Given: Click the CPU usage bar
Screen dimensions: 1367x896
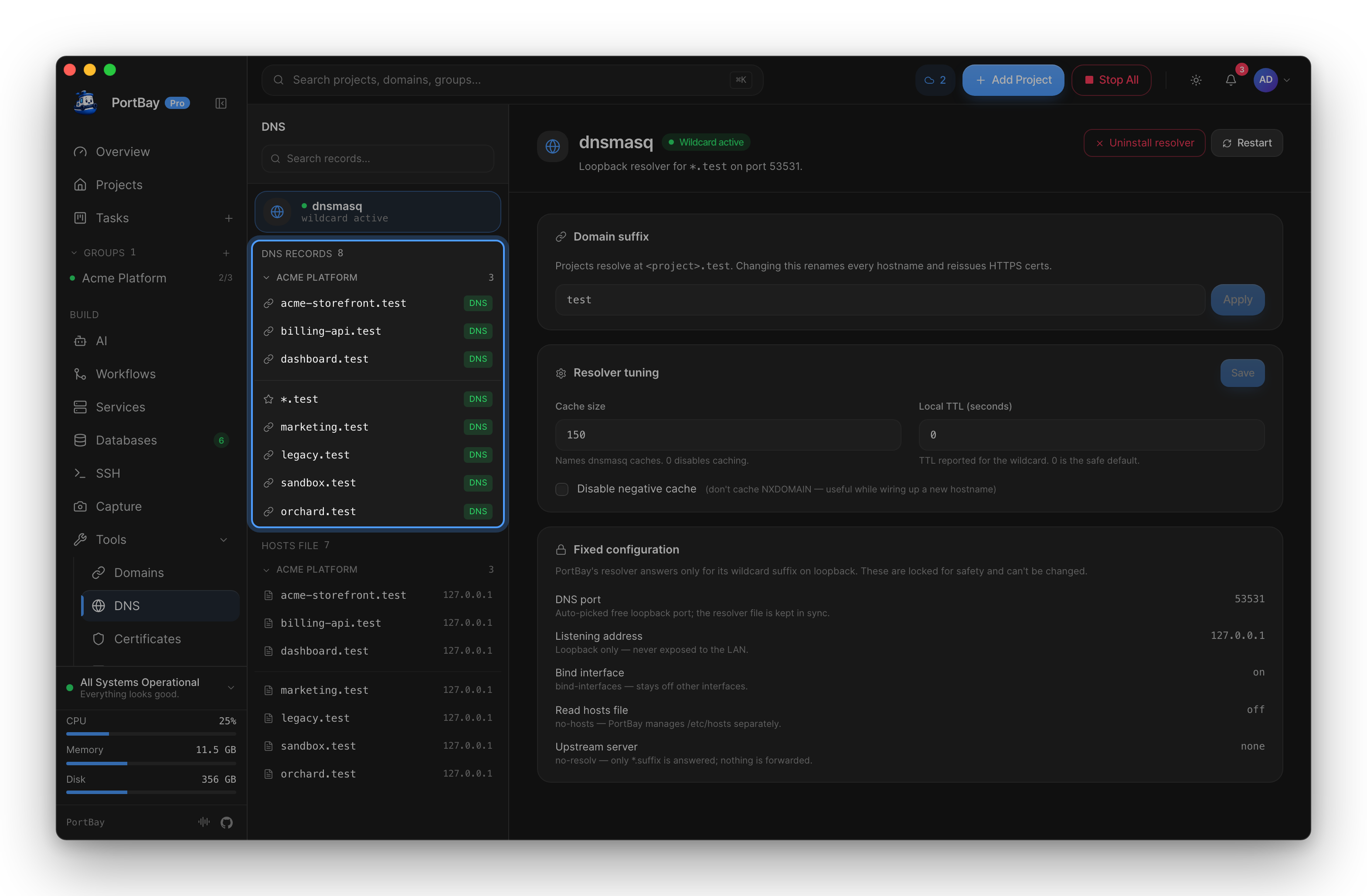Looking at the screenshot, I should pos(151,734).
